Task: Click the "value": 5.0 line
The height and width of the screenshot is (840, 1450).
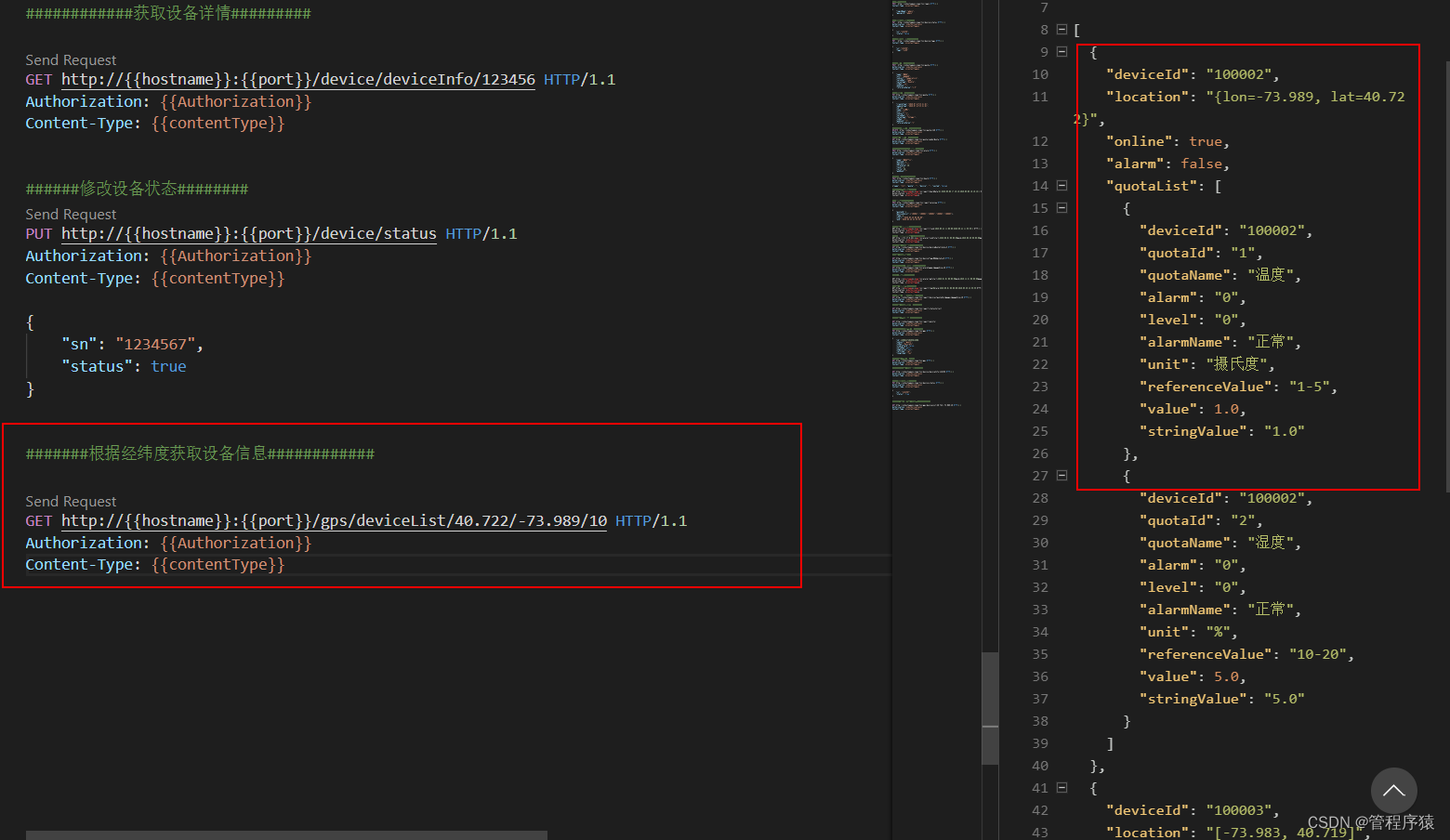Action: (1193, 676)
